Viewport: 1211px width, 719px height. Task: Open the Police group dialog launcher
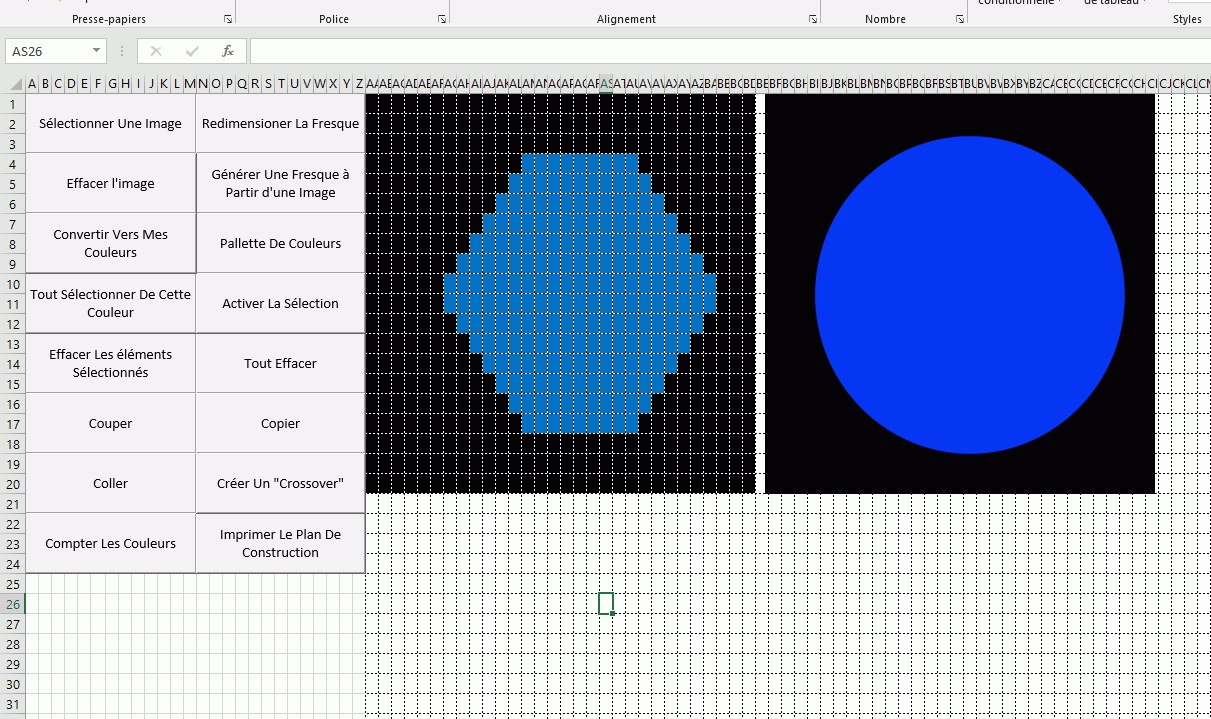(442, 19)
